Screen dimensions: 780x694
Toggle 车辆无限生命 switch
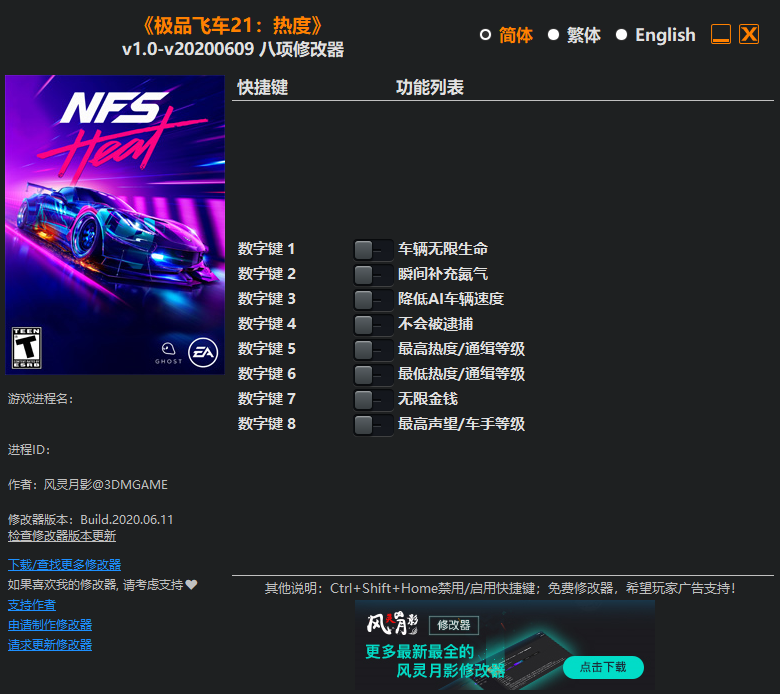pos(373,250)
